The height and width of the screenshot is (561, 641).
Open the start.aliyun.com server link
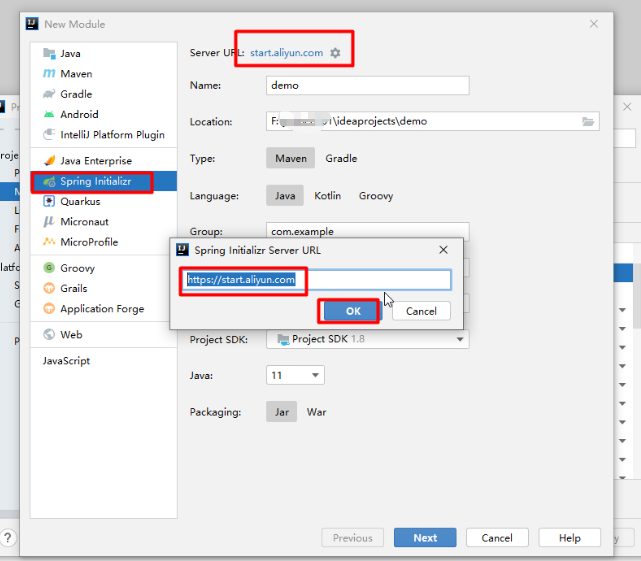click(x=287, y=53)
